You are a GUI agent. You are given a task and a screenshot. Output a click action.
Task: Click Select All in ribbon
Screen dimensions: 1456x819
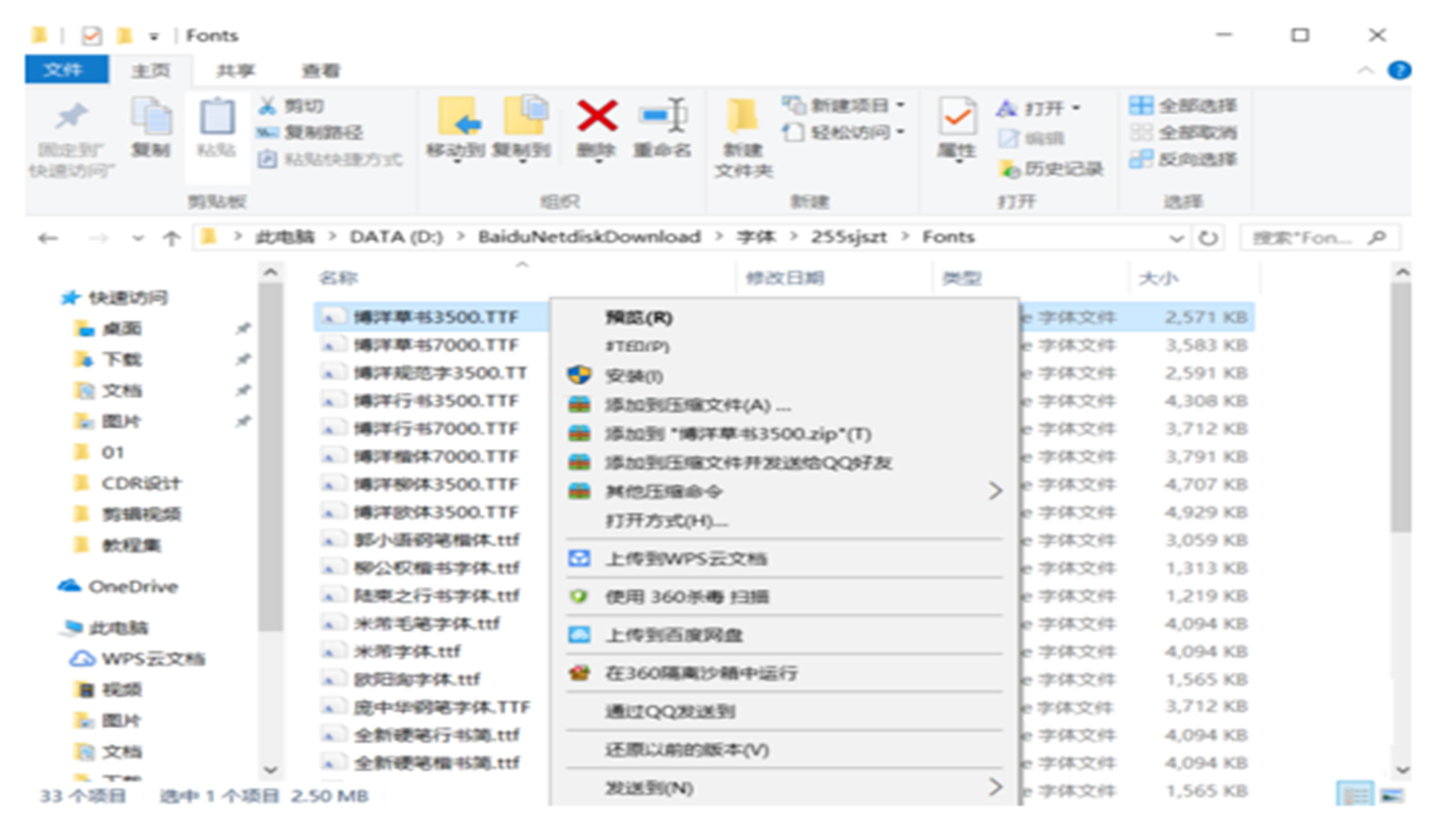(1183, 106)
